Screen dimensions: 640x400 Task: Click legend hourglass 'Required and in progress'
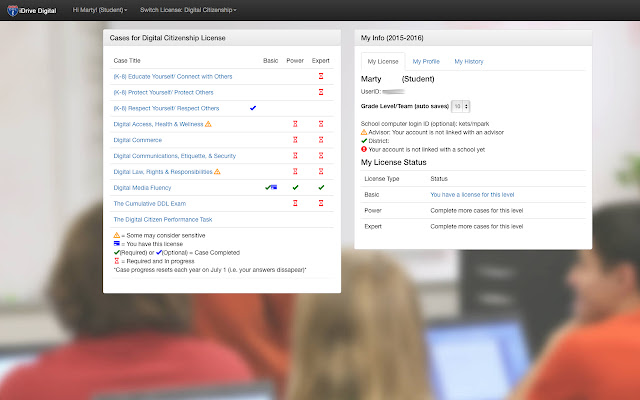pos(117,261)
